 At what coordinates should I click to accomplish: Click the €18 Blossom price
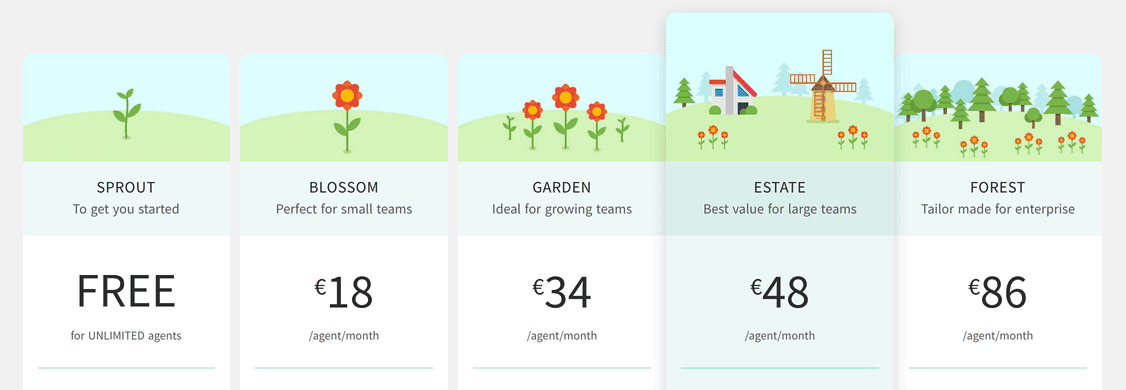(x=343, y=292)
